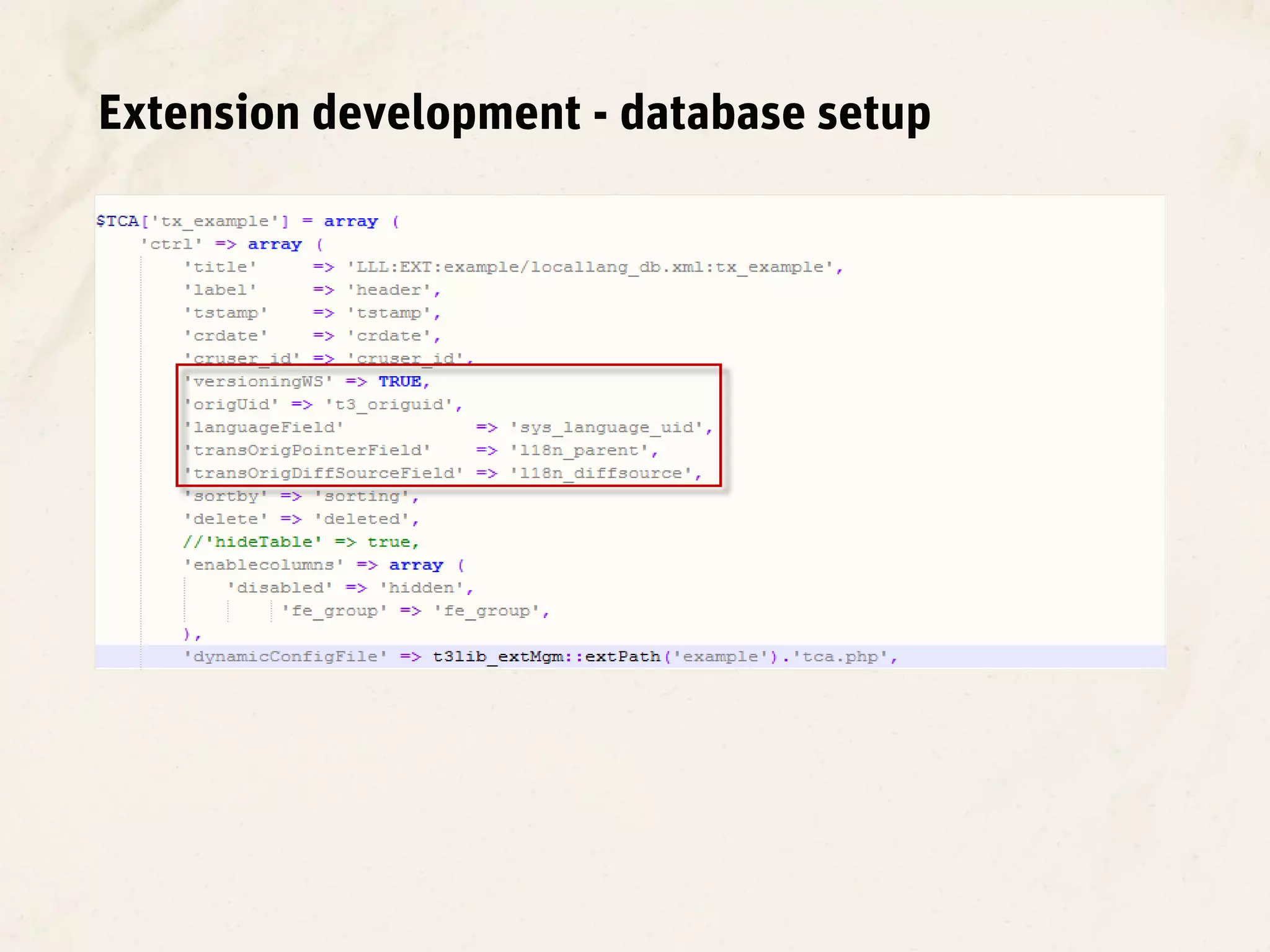Image resolution: width=1270 pixels, height=952 pixels.
Task: Click the TRUE value after versioningWS
Action: pyautogui.click(x=400, y=382)
